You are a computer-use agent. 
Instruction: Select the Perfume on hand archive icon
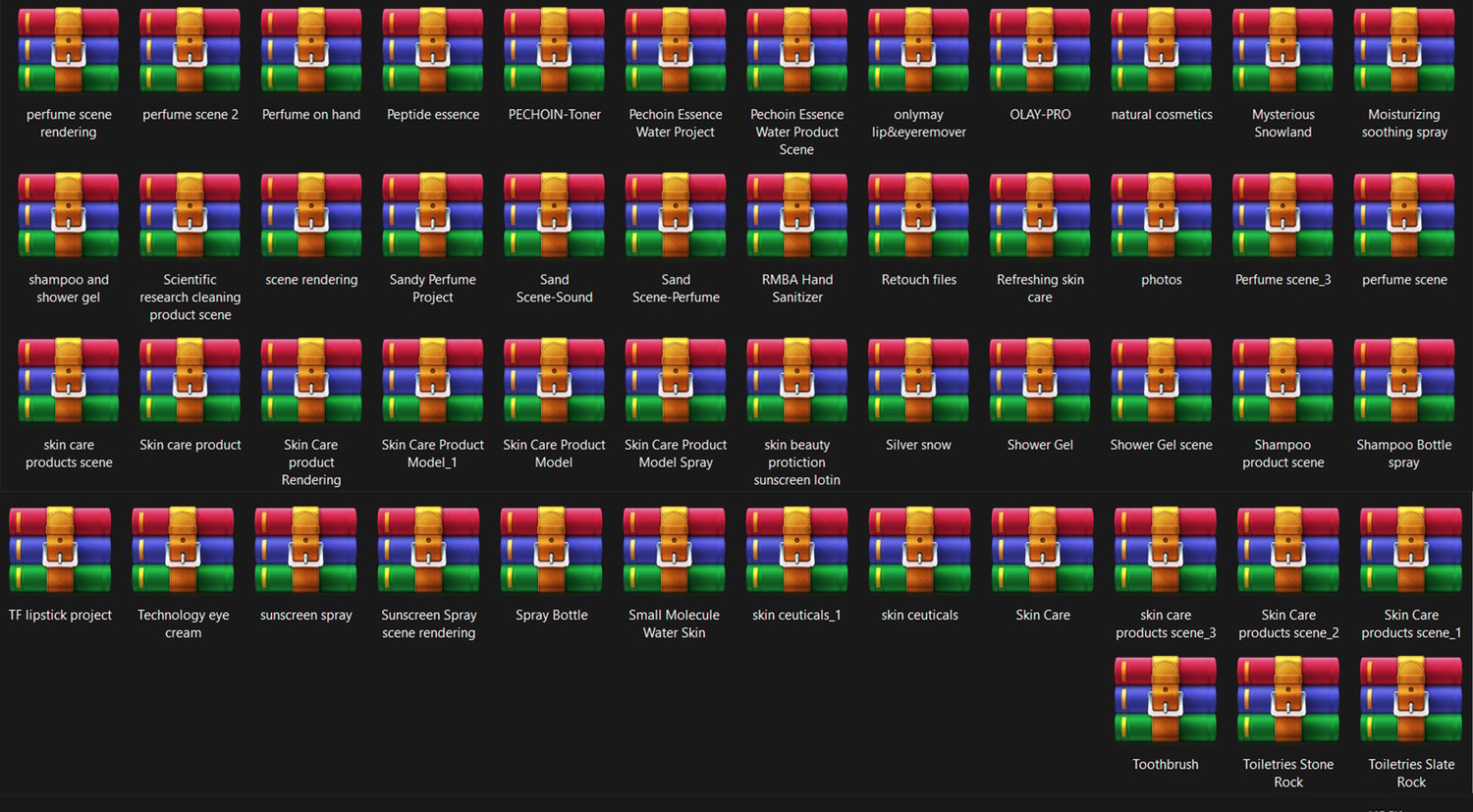311,50
